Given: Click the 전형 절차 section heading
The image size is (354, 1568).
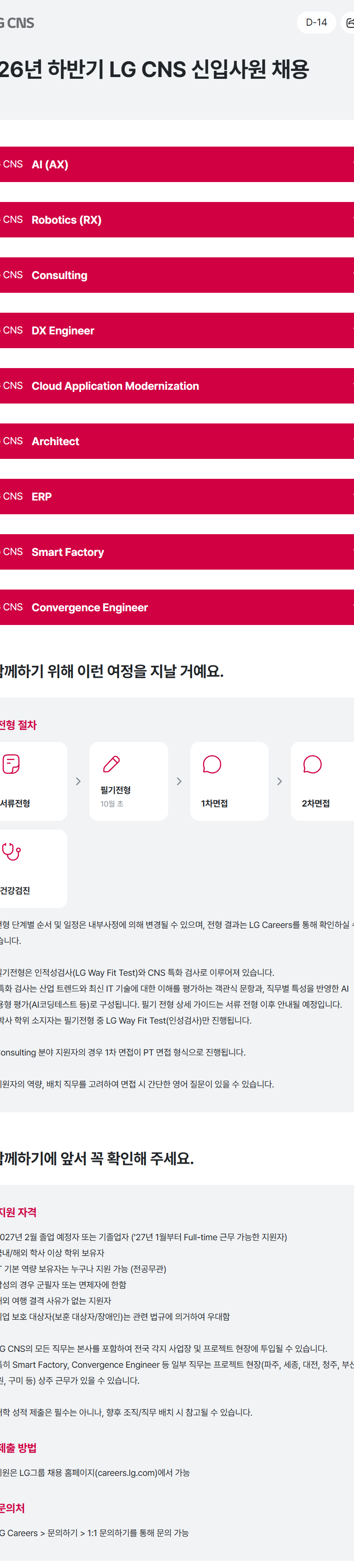Looking at the screenshot, I should tap(18, 725).
